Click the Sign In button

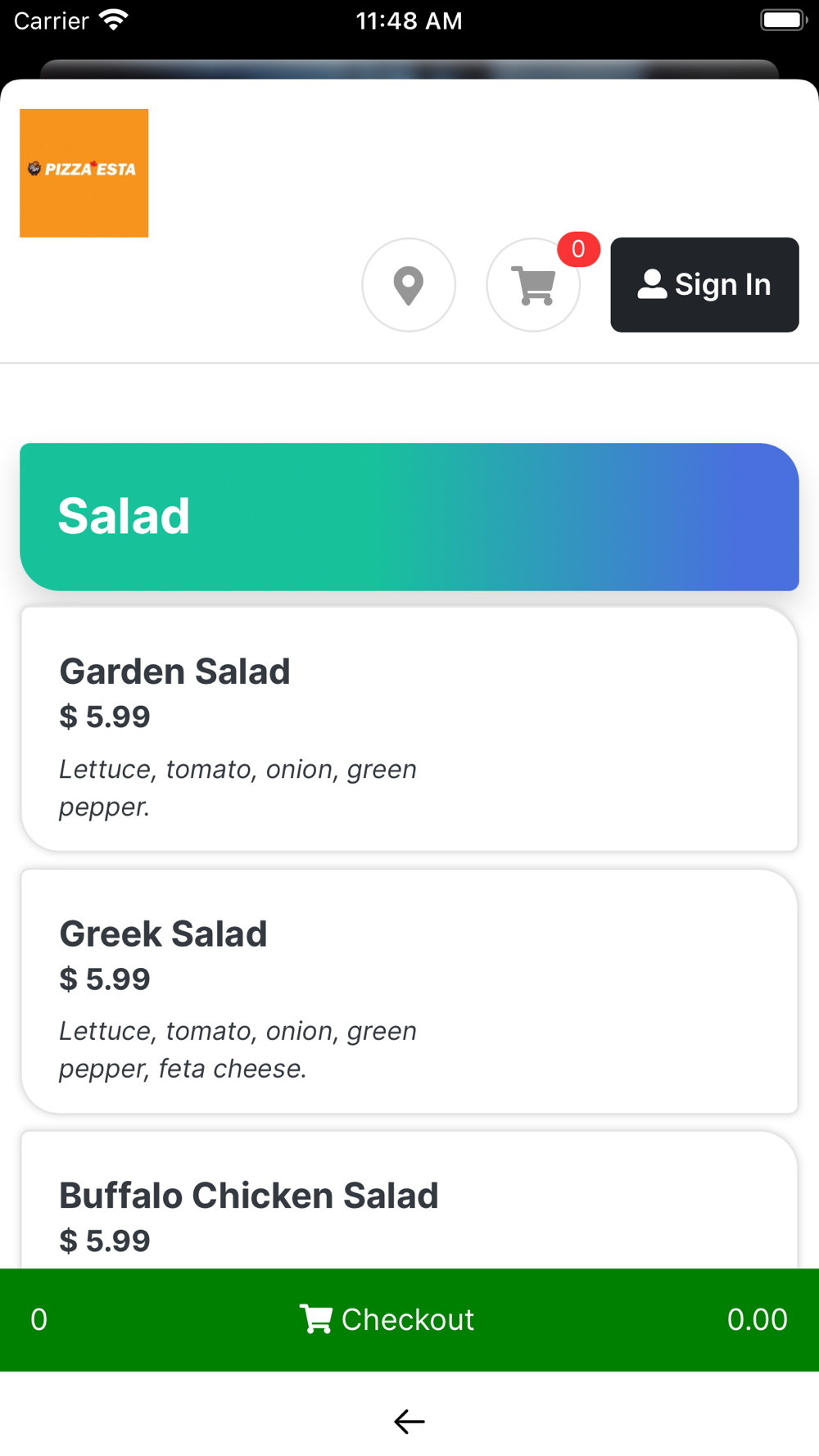(x=704, y=285)
